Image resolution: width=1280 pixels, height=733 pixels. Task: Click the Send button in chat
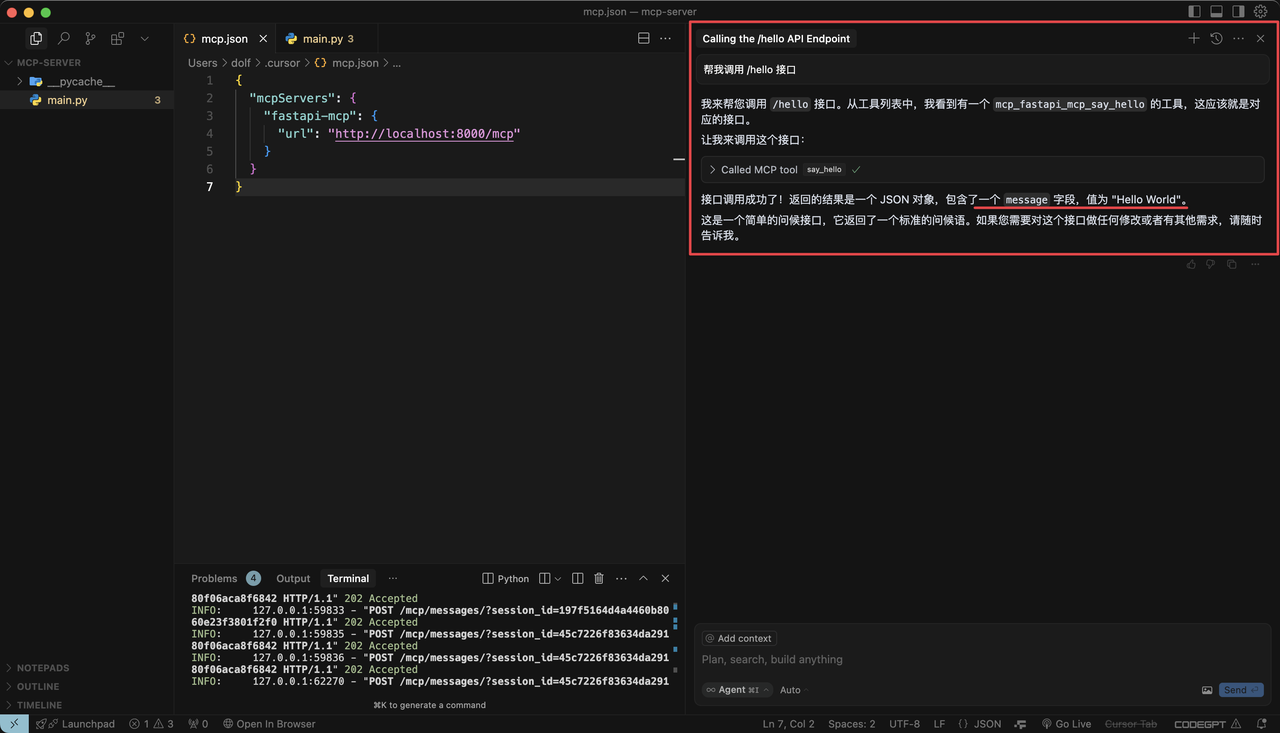[1240, 690]
